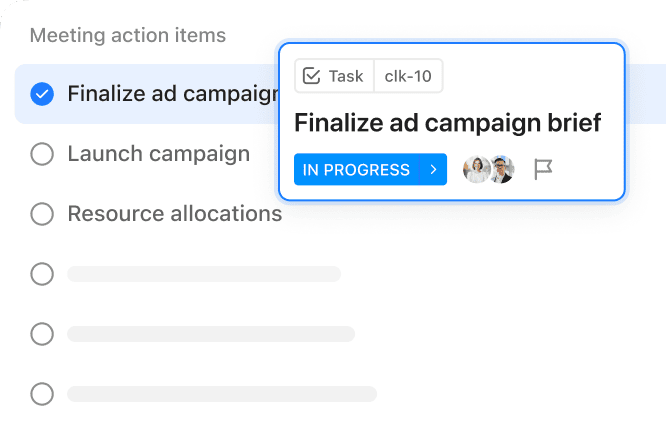Check the Launch campaign circle

click(42, 154)
